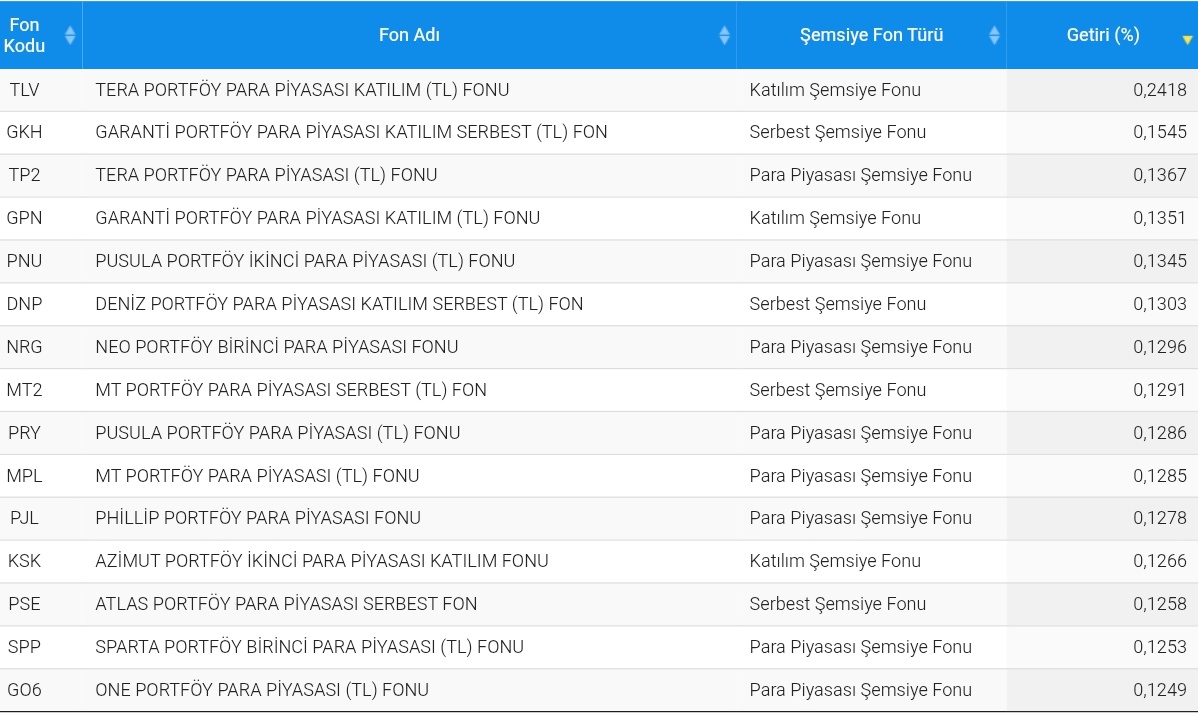Viewport: 1198px width, 715px height.
Task: Open PUSULA PORTFÖY İKİNCİ PARA PİYASASI fund
Action: pyautogui.click(x=306, y=260)
